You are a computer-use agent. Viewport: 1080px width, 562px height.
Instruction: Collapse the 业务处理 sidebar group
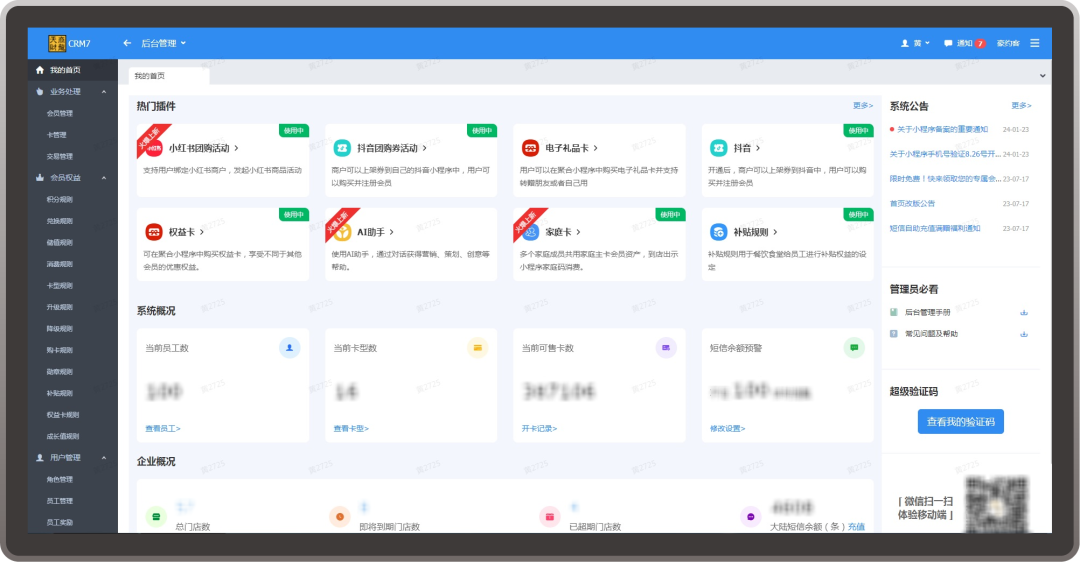72,92
